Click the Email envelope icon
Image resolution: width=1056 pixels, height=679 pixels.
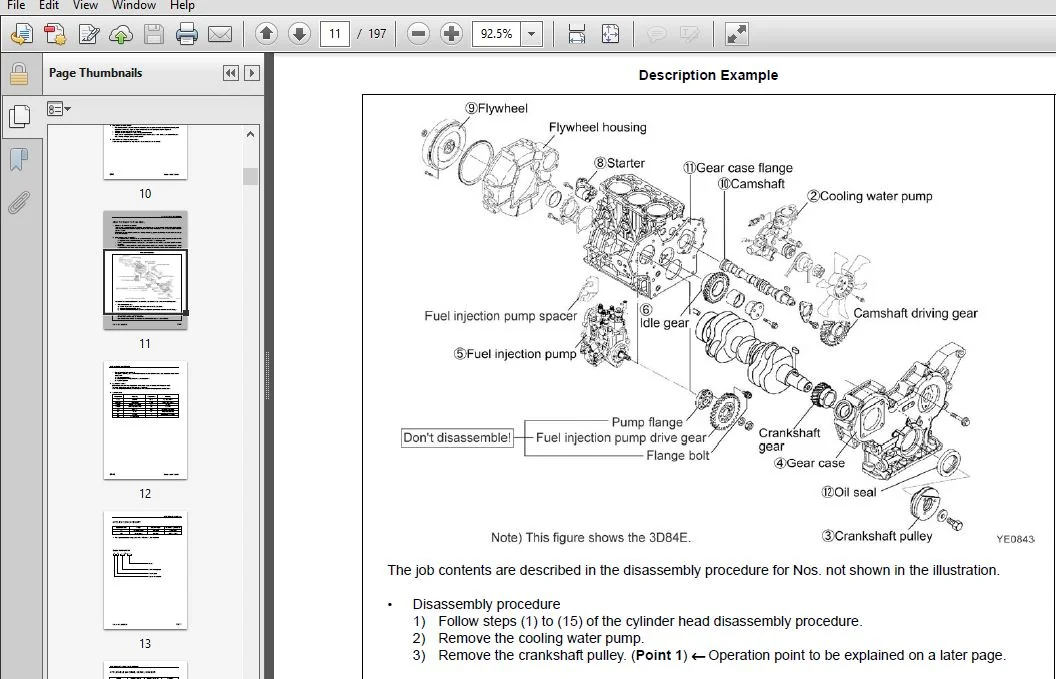pyautogui.click(x=220, y=34)
